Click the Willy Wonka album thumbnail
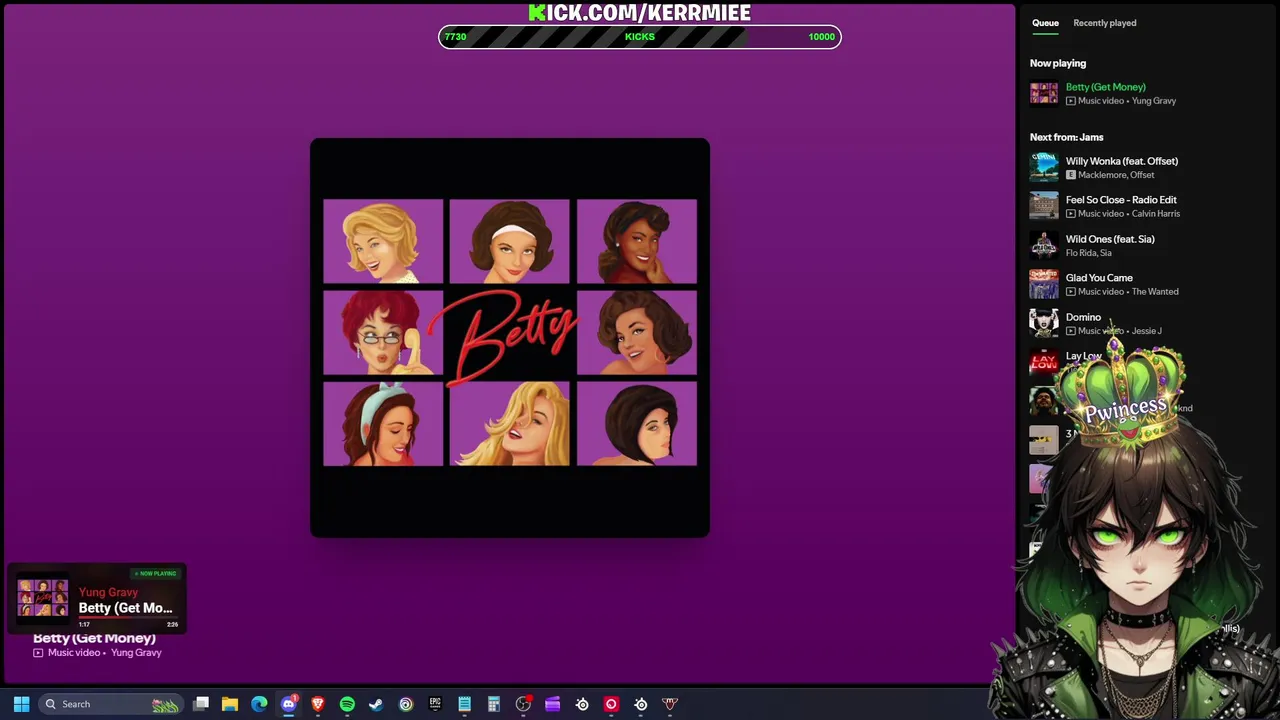The image size is (1280, 720). click(x=1044, y=167)
